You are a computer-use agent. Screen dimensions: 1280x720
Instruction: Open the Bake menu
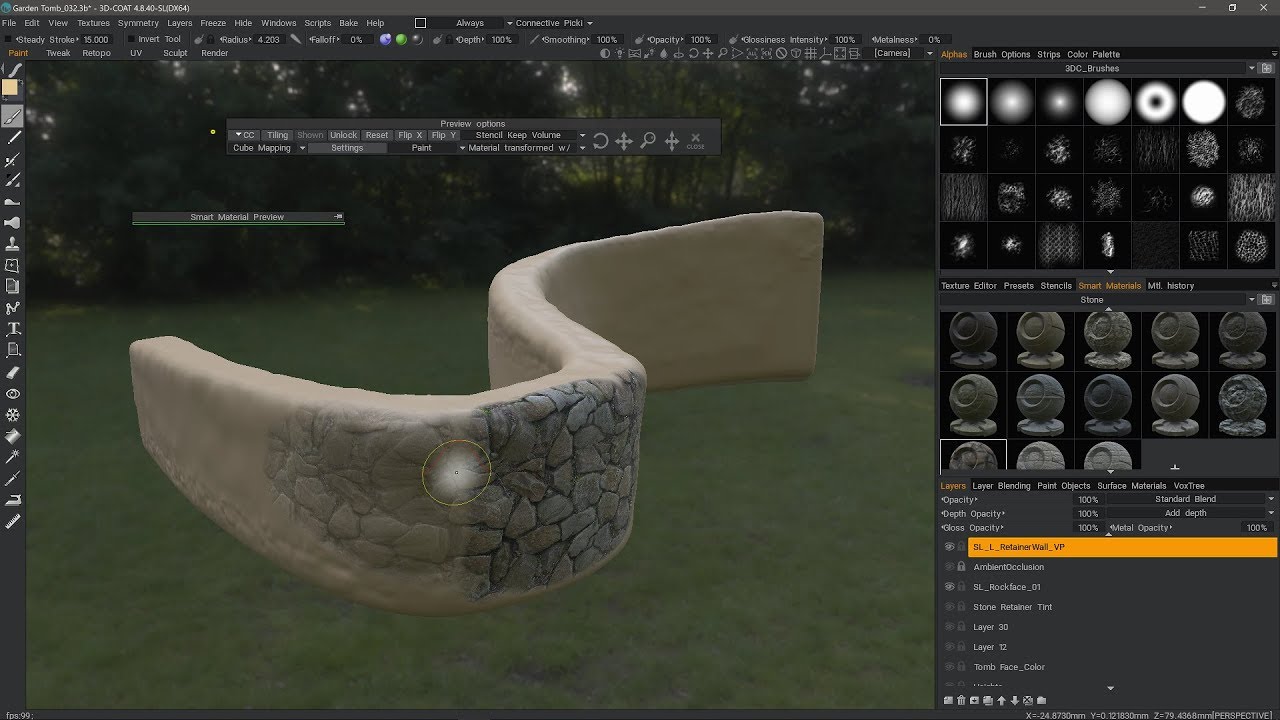pos(348,23)
